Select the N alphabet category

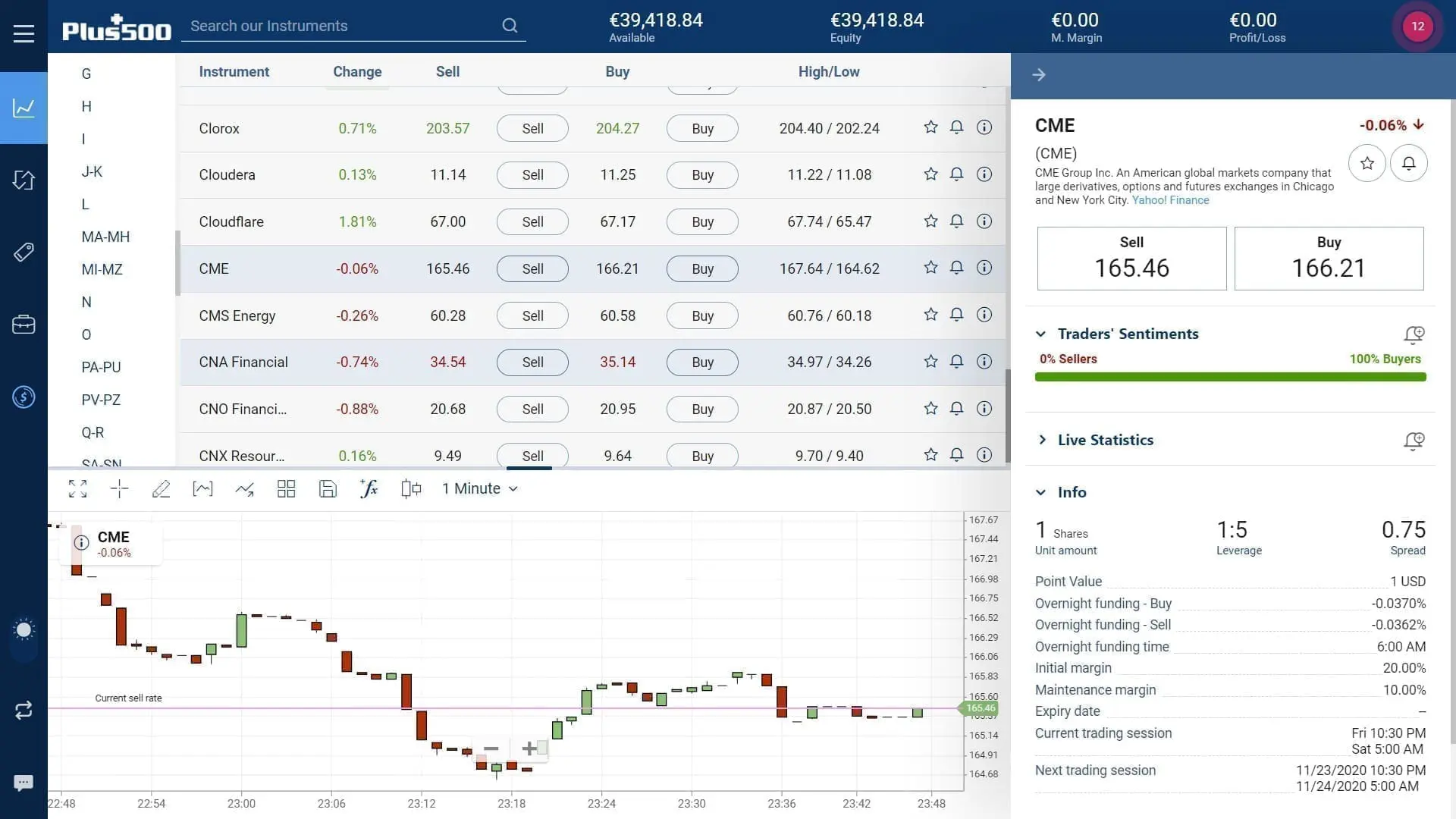click(x=86, y=302)
